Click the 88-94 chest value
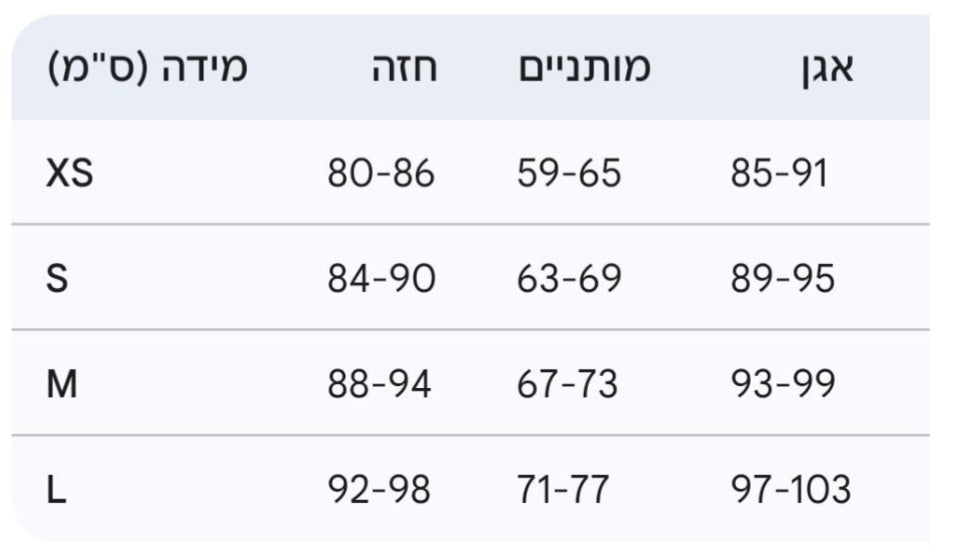This screenshot has height=546, width=955. click(x=379, y=384)
